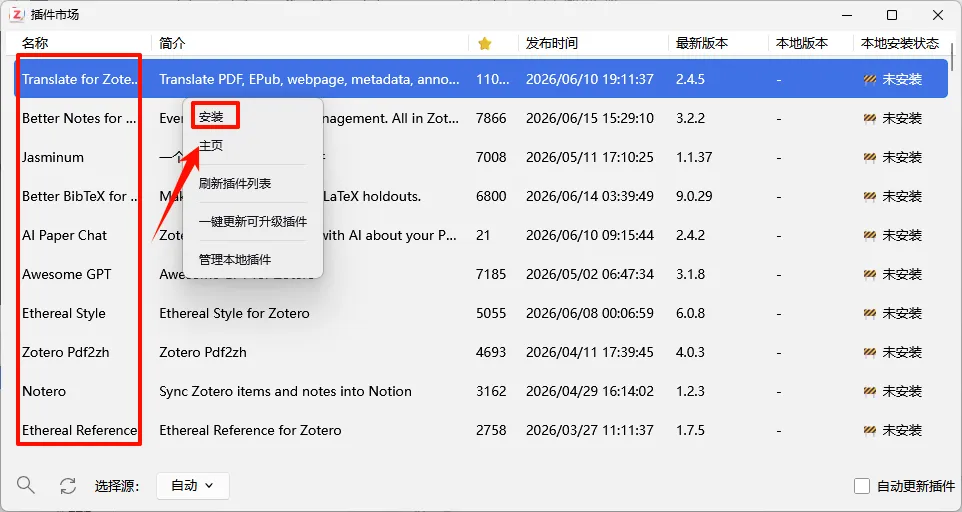Sort by 本地版本 column header
The width and height of the screenshot is (962, 512).
pos(802,44)
